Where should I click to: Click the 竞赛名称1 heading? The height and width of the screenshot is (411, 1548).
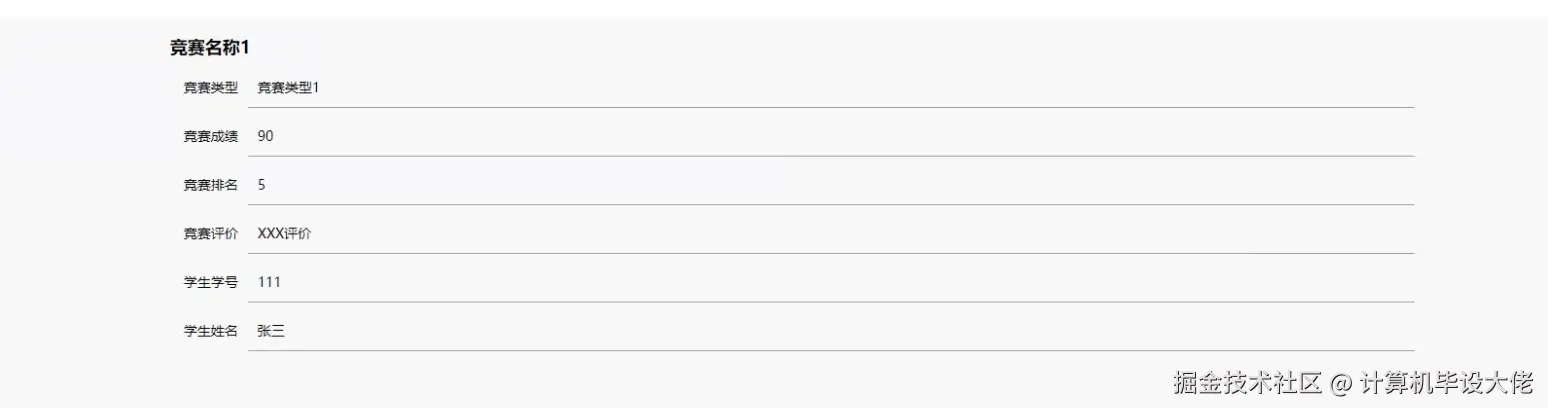[209, 47]
